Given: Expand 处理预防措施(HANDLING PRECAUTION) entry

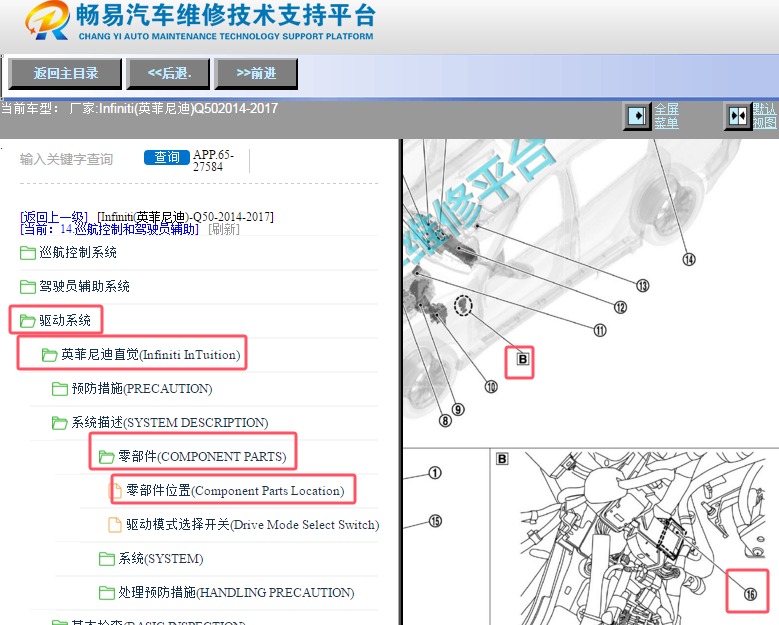Looking at the screenshot, I should pos(236,592).
